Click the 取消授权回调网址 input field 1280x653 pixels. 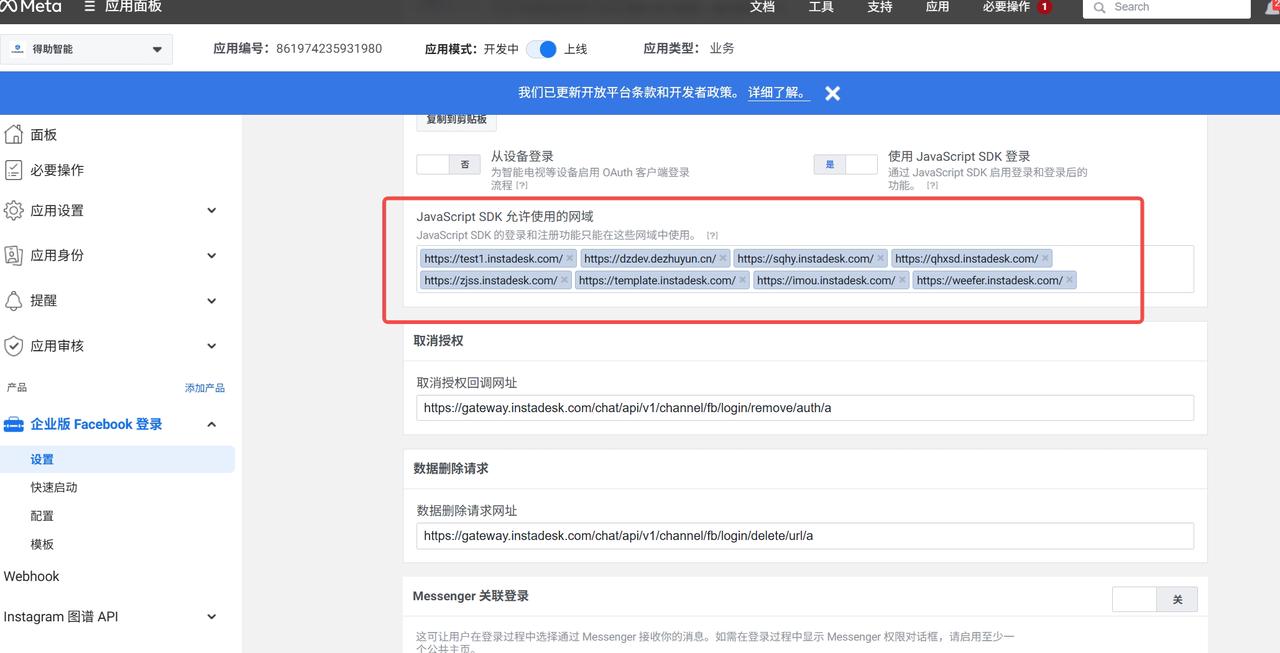804,408
